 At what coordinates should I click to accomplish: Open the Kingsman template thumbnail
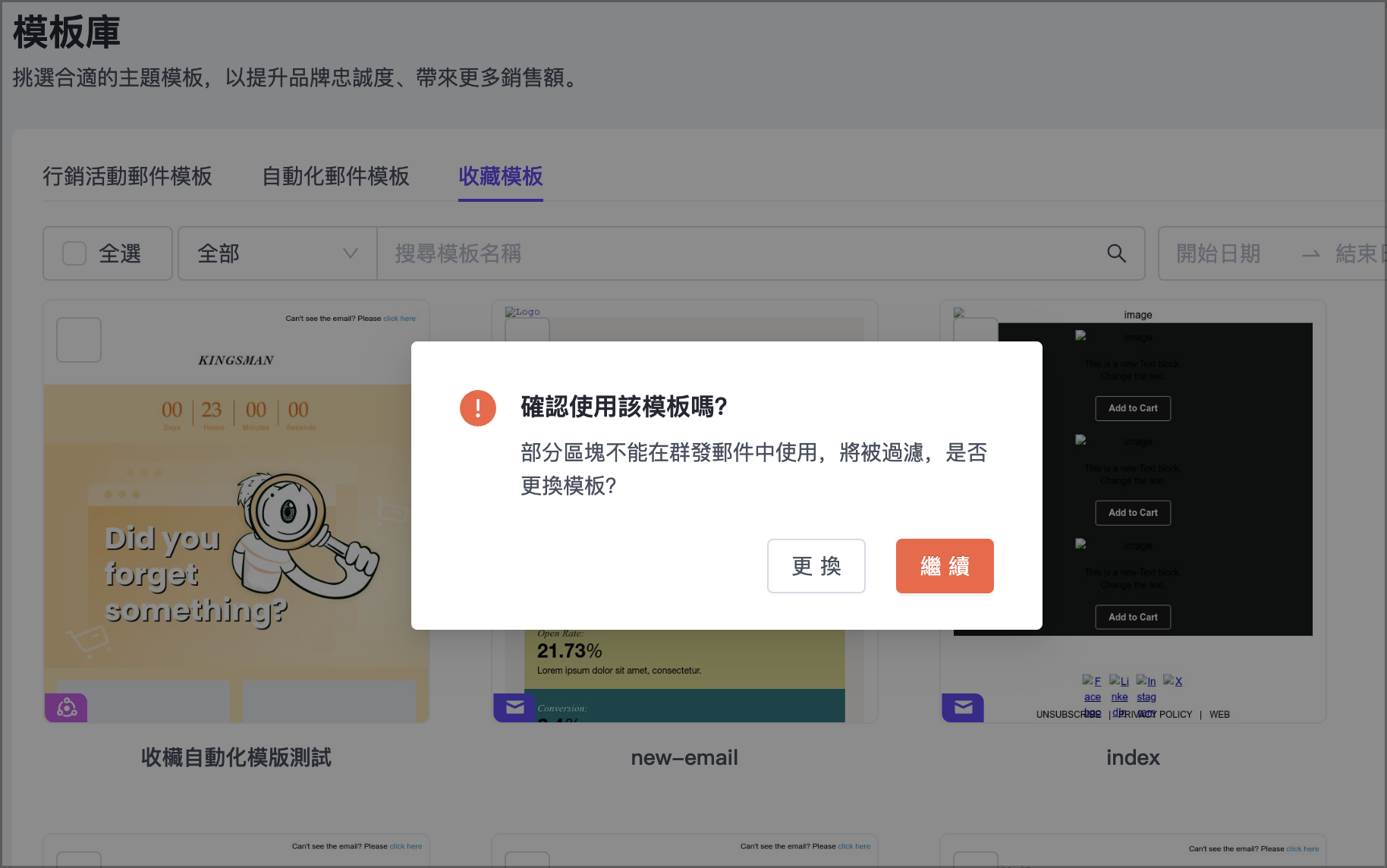coord(236,531)
